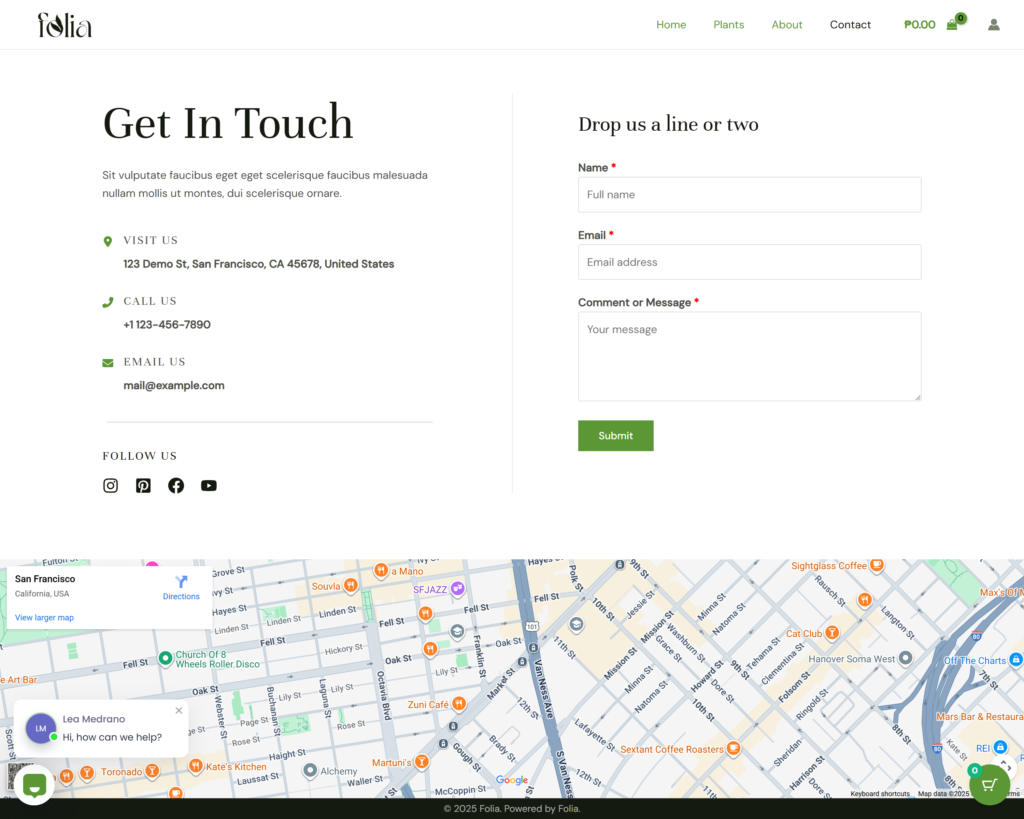This screenshot has height=819, width=1024.
Task: Visit the Instagram social profile
Action: (x=111, y=486)
